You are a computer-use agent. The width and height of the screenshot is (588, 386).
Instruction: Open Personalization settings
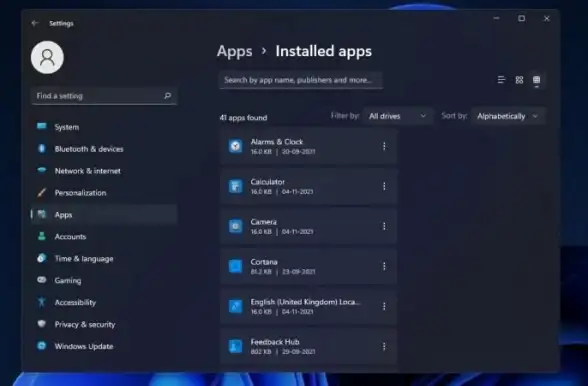point(104,193)
